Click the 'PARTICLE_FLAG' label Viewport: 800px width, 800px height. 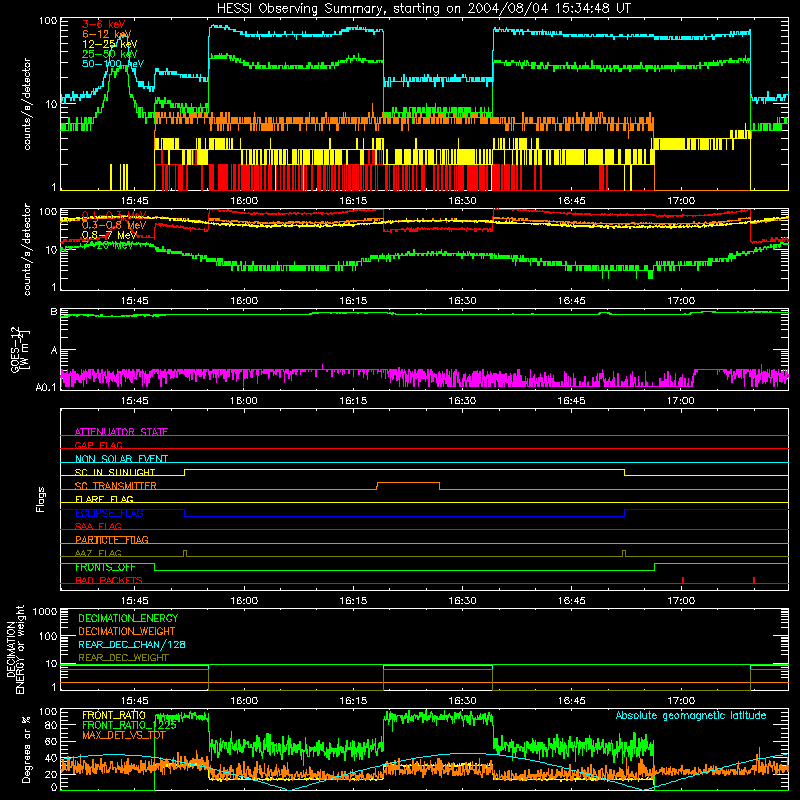point(112,539)
